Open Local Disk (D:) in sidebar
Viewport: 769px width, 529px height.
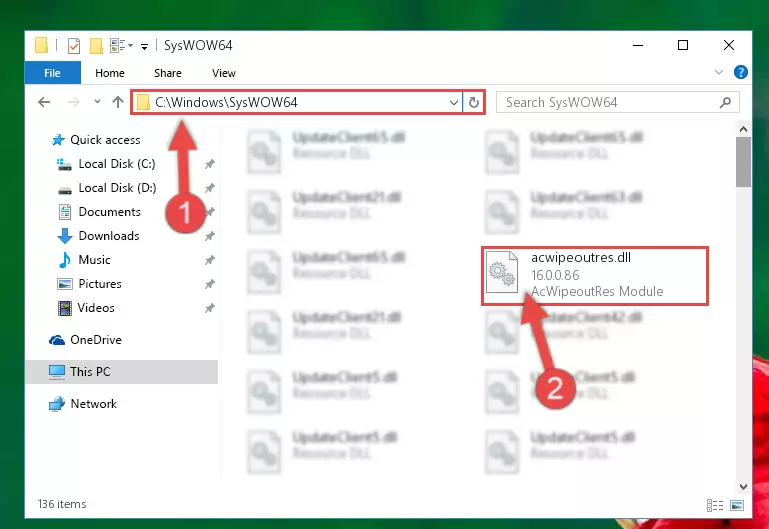[x=107, y=188]
